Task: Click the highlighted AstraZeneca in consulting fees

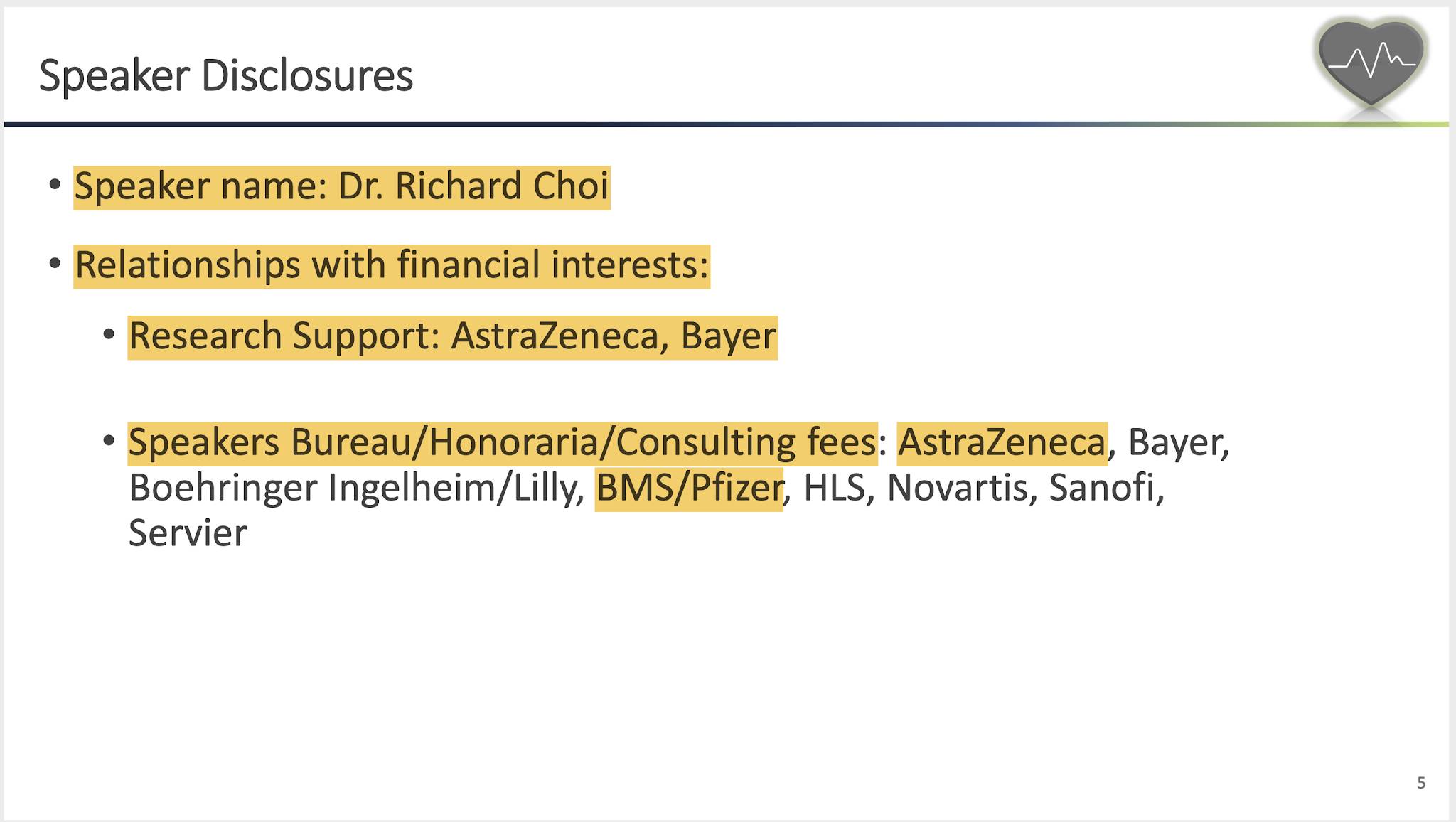Action: point(1002,444)
